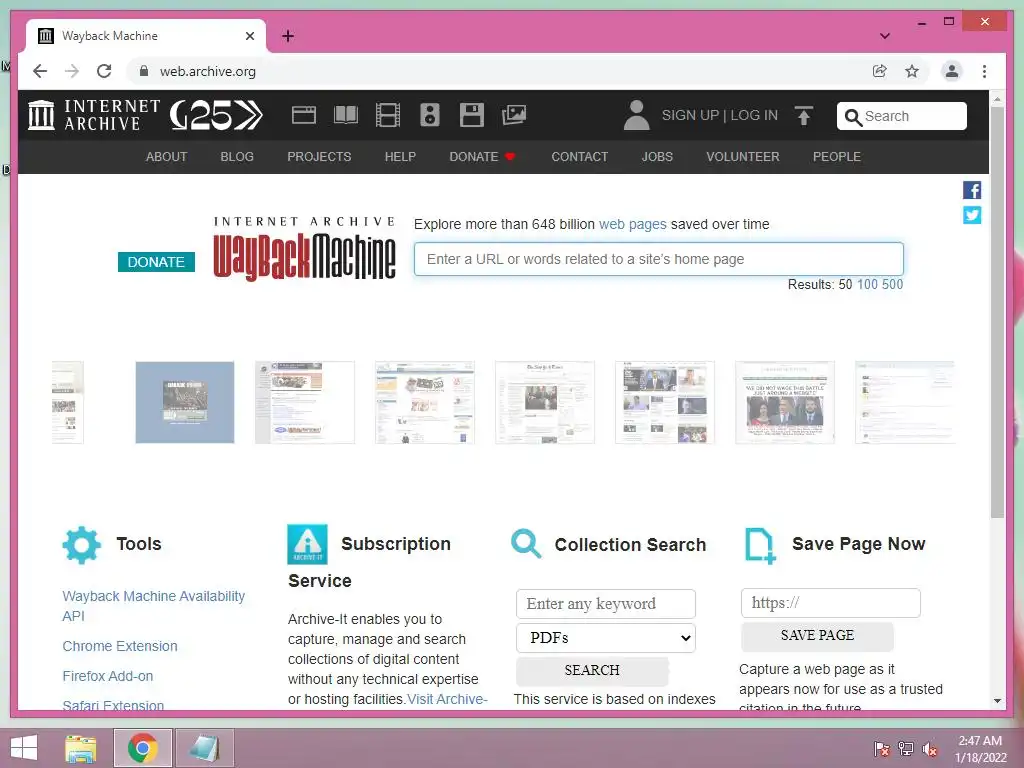Bookmark this tab with star icon
The height and width of the screenshot is (768, 1024).
pyautogui.click(x=912, y=71)
